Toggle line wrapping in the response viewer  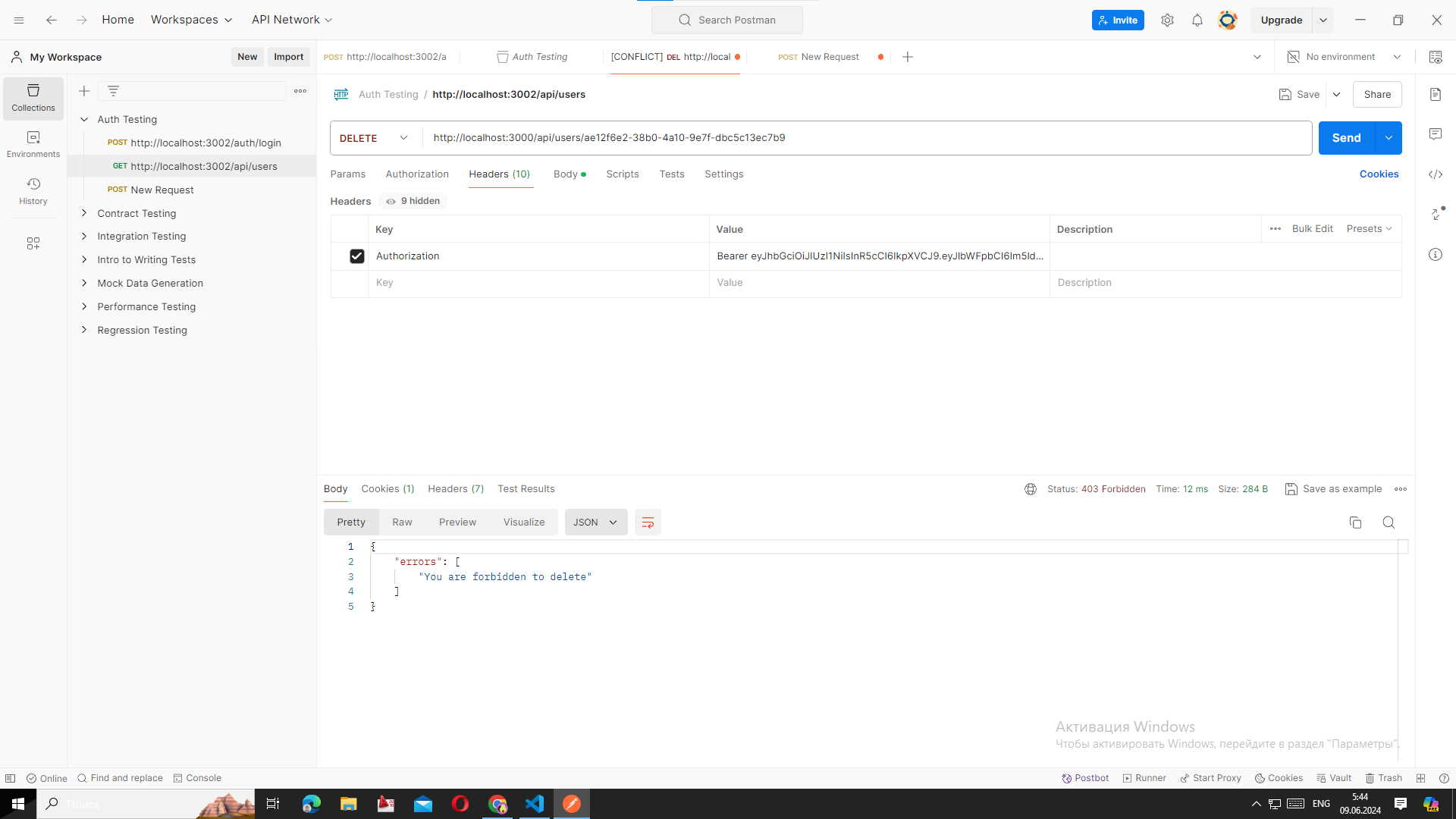pyautogui.click(x=648, y=522)
